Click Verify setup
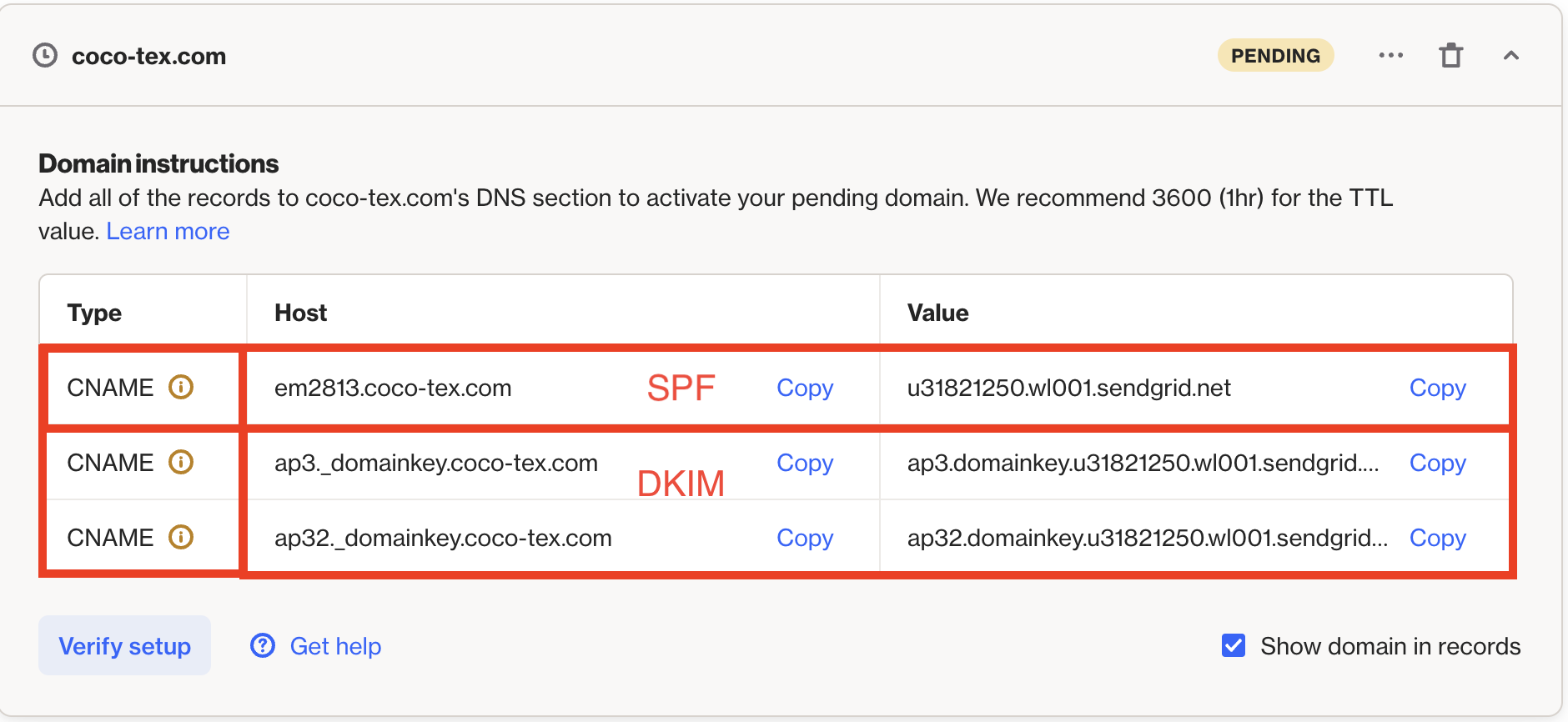The width and height of the screenshot is (1568, 722). point(123,645)
